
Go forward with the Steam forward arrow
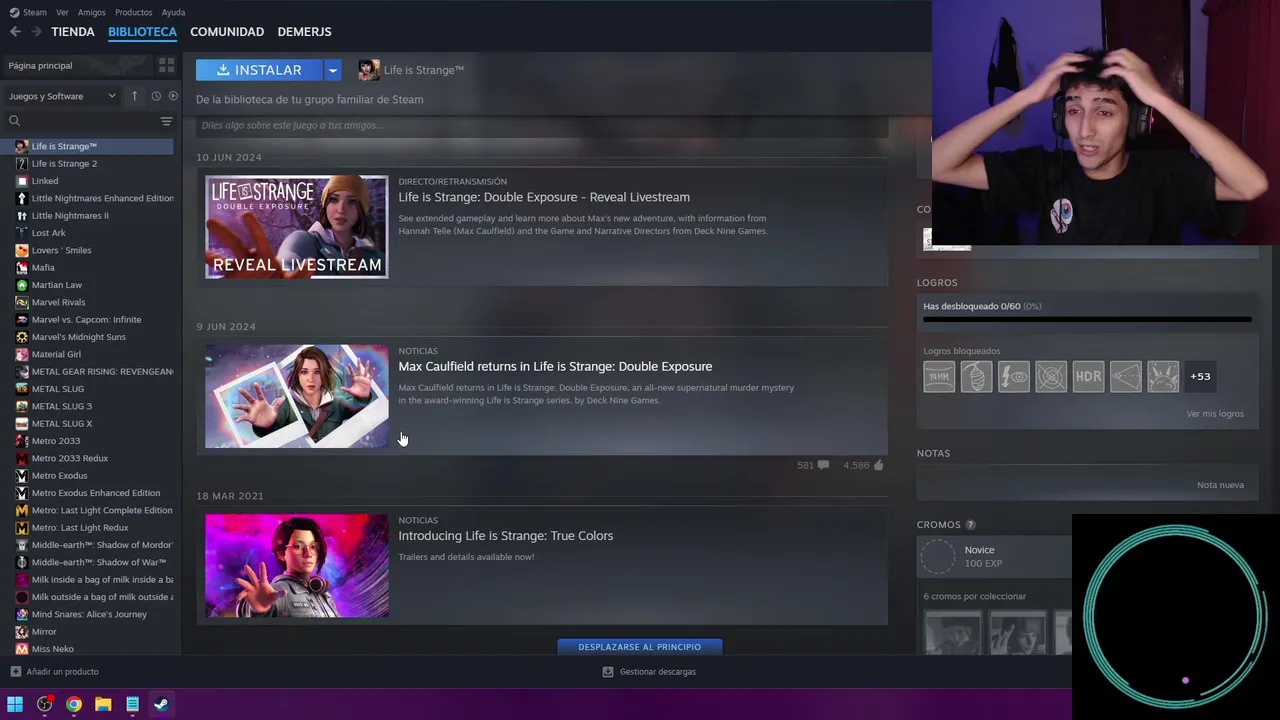coord(36,32)
